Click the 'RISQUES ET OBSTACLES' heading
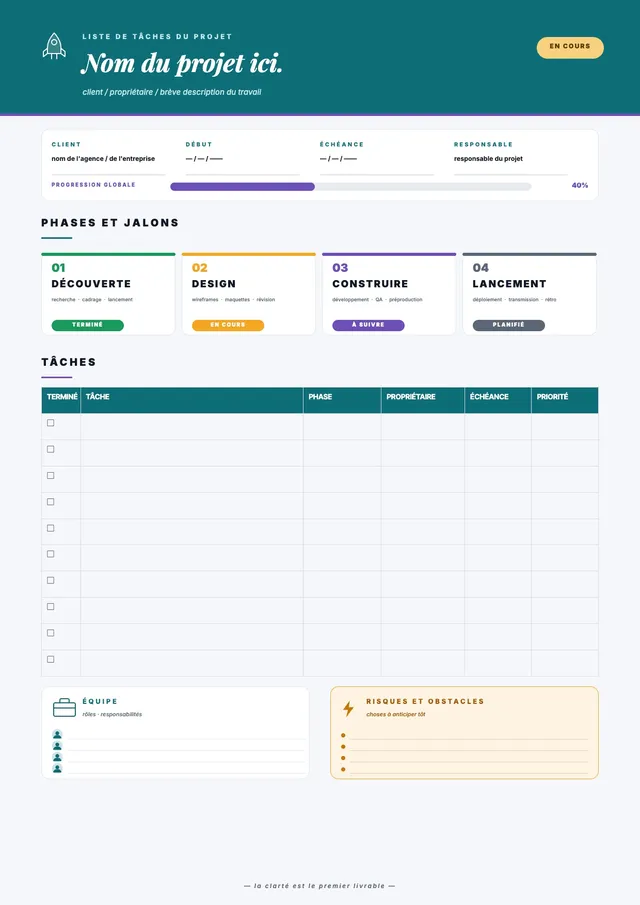640x905 pixels. (425, 701)
